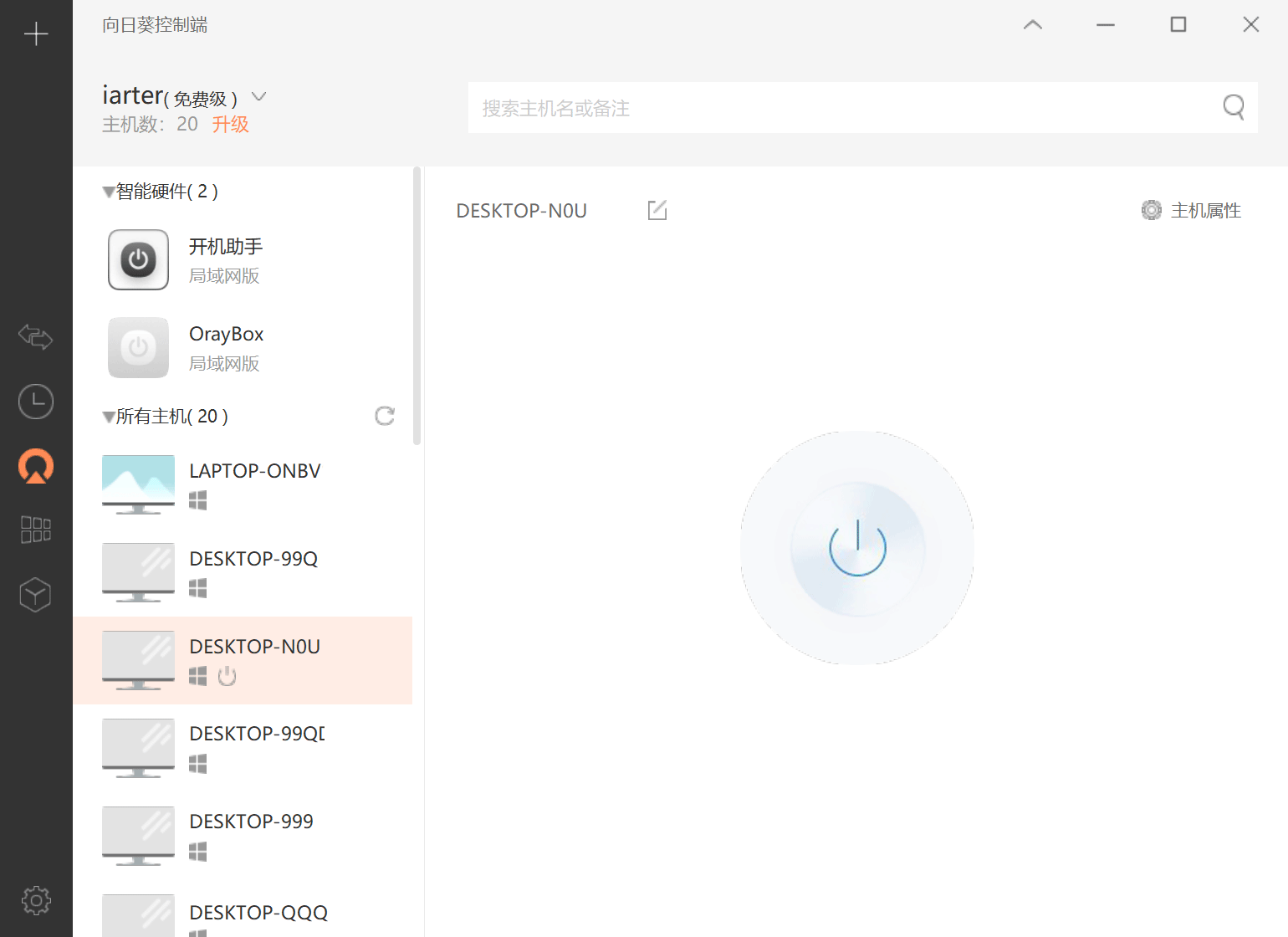Click the search magnifier icon
This screenshot has width=1288, height=937.
(x=1234, y=107)
